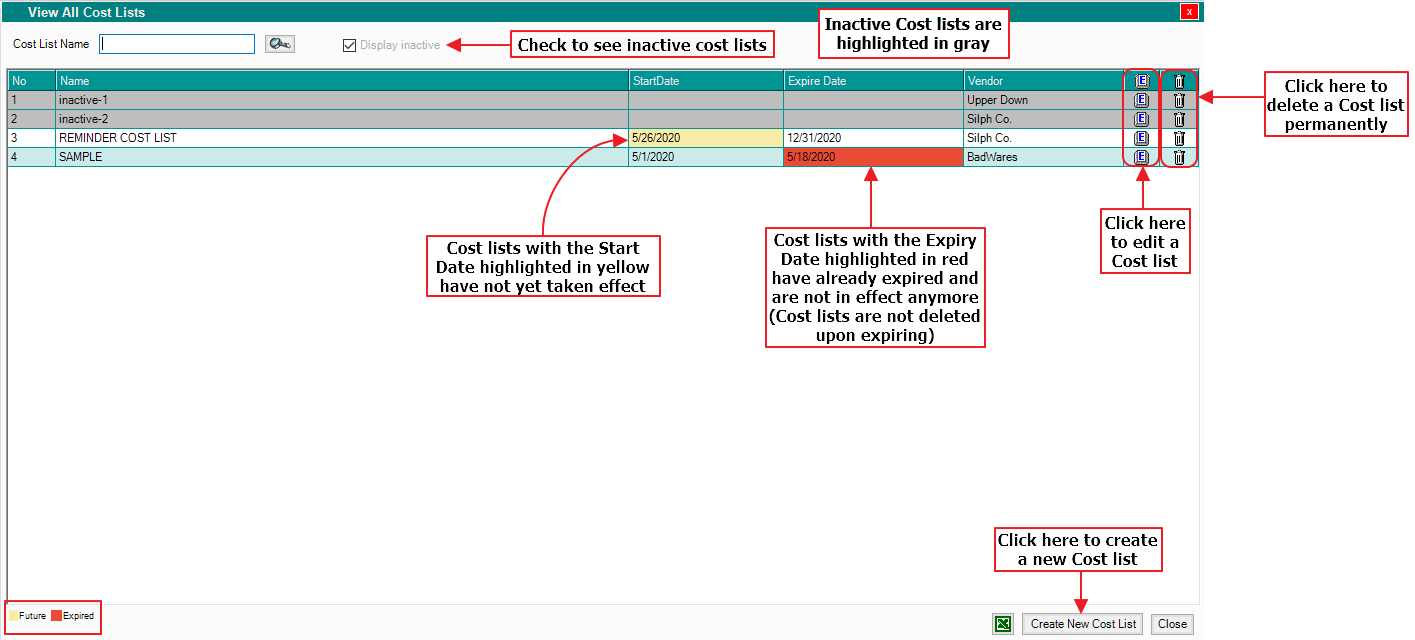The height and width of the screenshot is (640, 1415).
Task: Sort by the StartDate column header
Action: pyautogui.click(x=705, y=81)
